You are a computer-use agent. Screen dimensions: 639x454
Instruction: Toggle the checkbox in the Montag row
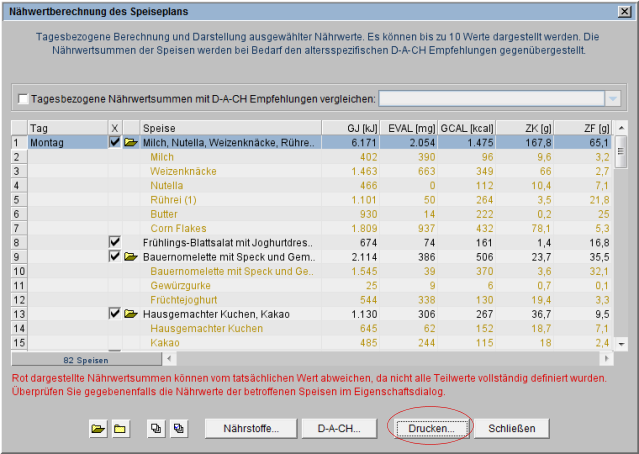(114, 143)
